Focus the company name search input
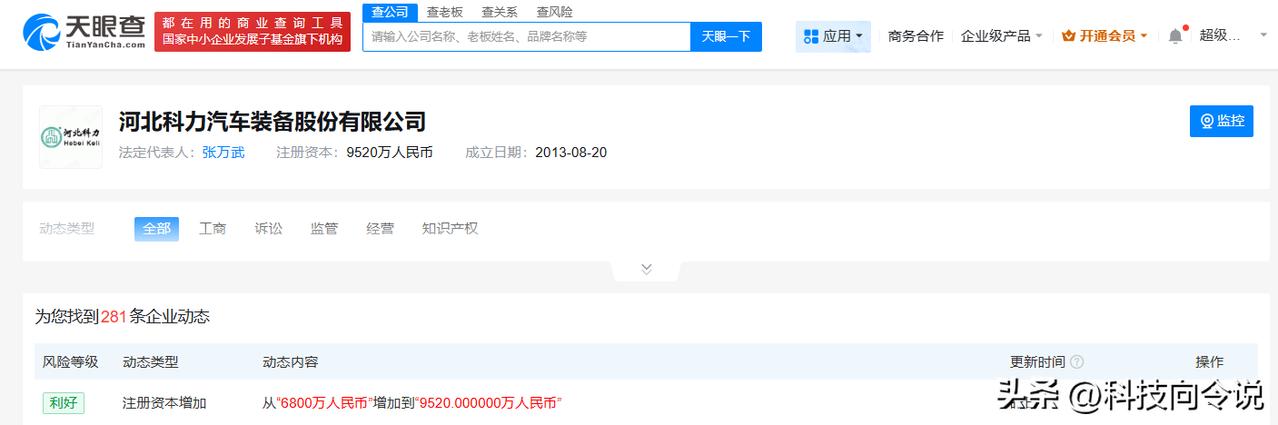This screenshot has width=1278, height=425. (526, 36)
